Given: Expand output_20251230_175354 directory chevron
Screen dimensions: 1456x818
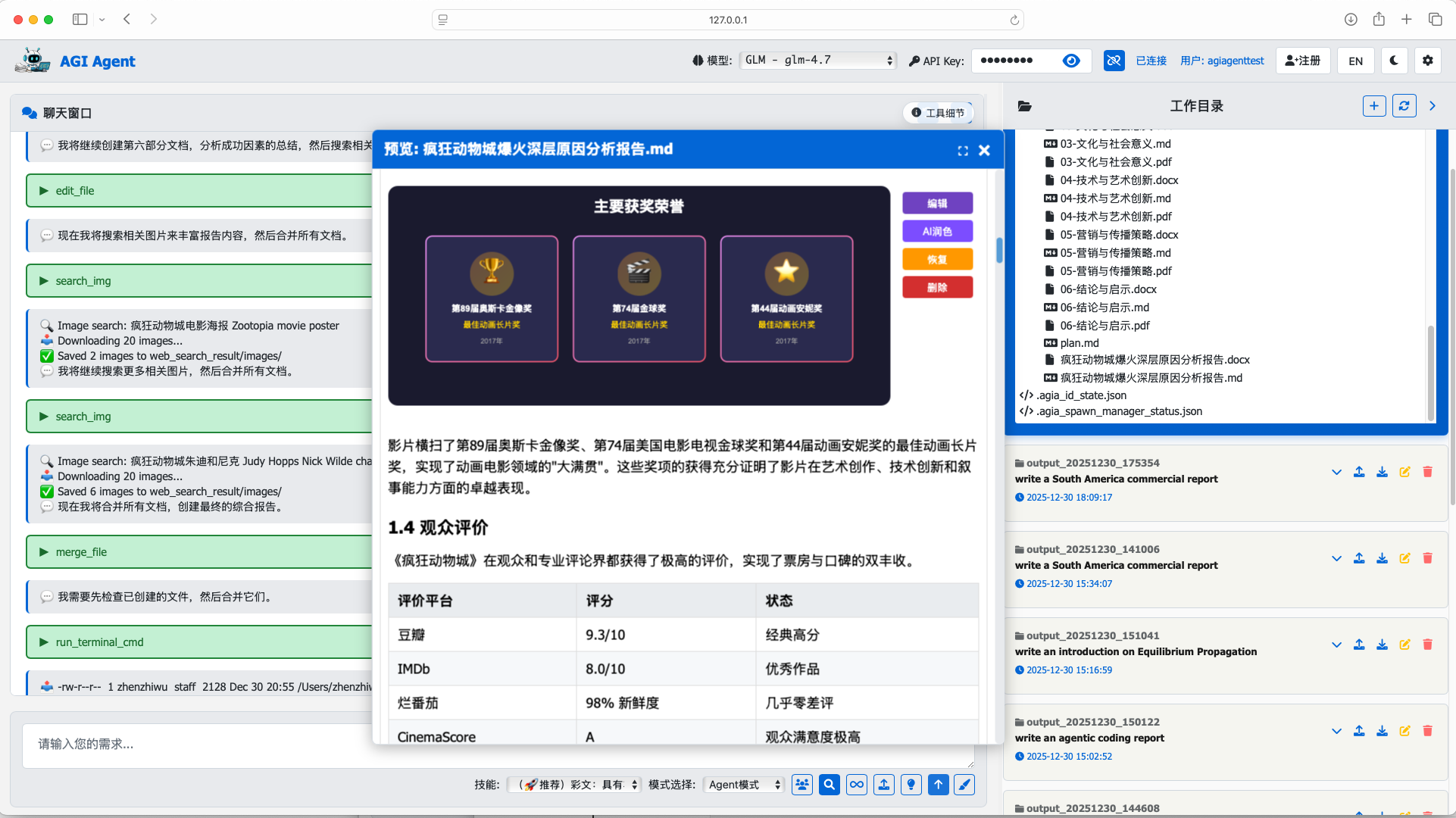Looking at the screenshot, I should 1336,472.
